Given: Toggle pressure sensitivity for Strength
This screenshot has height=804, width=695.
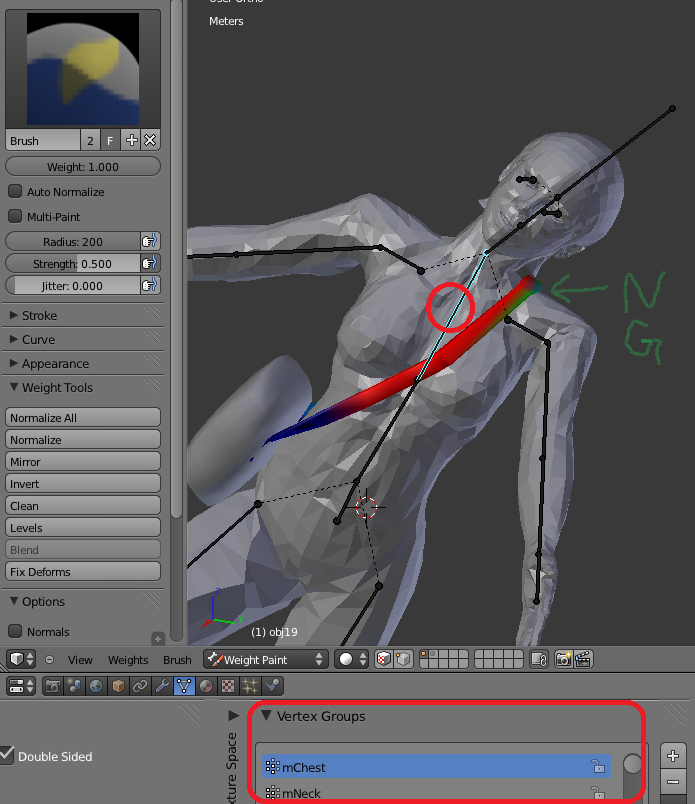Looking at the screenshot, I should click(150, 264).
